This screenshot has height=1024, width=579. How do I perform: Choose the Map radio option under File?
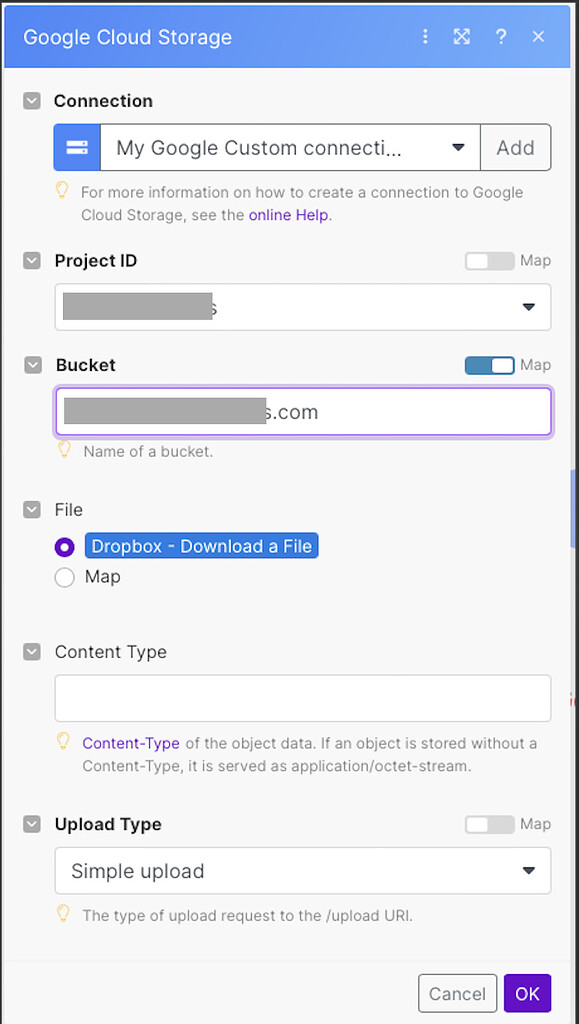[65, 578]
